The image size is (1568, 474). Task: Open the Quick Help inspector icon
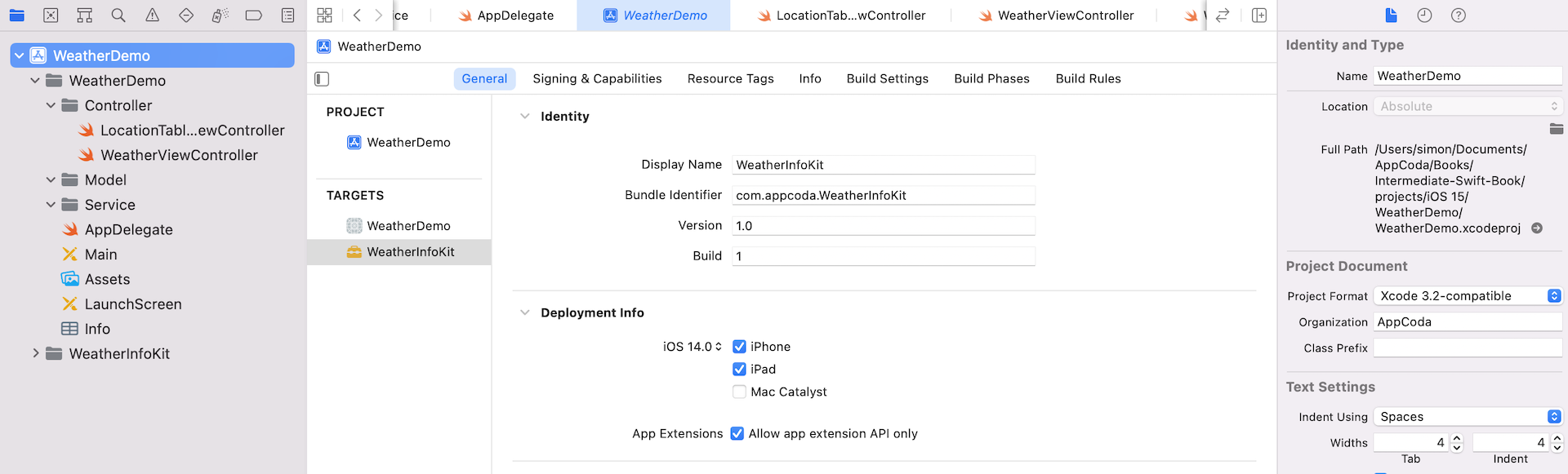(1458, 16)
